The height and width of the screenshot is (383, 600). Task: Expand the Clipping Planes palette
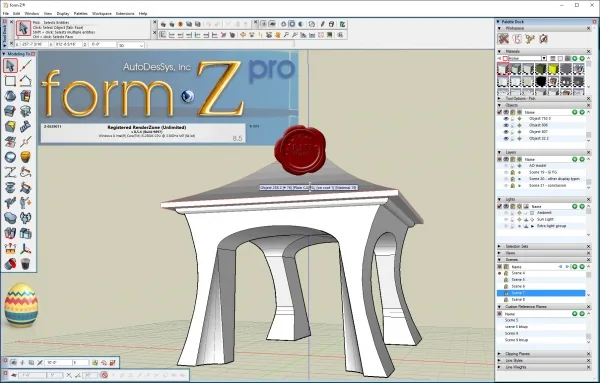499,354
